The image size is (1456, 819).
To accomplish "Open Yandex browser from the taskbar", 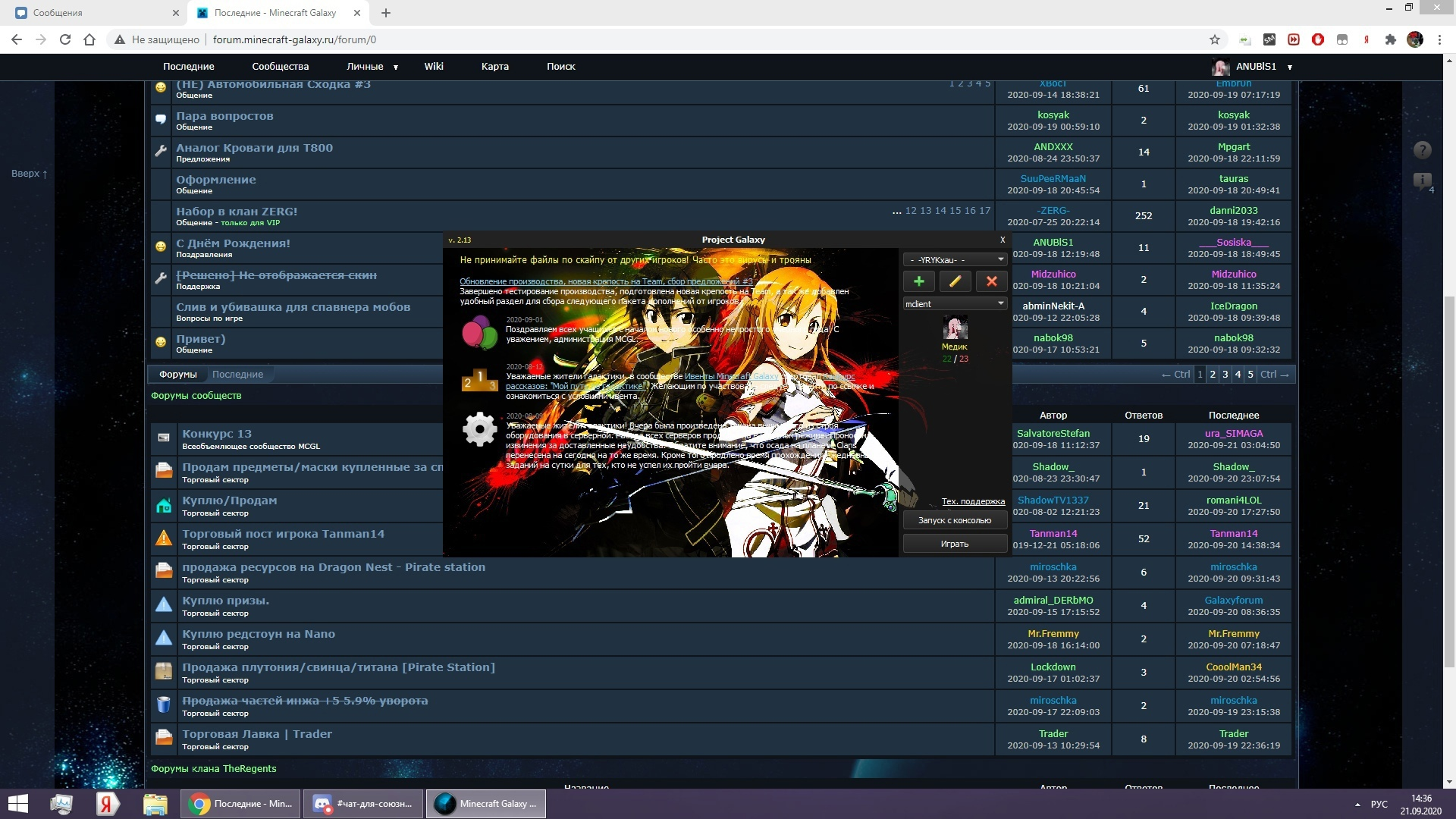I will (108, 804).
